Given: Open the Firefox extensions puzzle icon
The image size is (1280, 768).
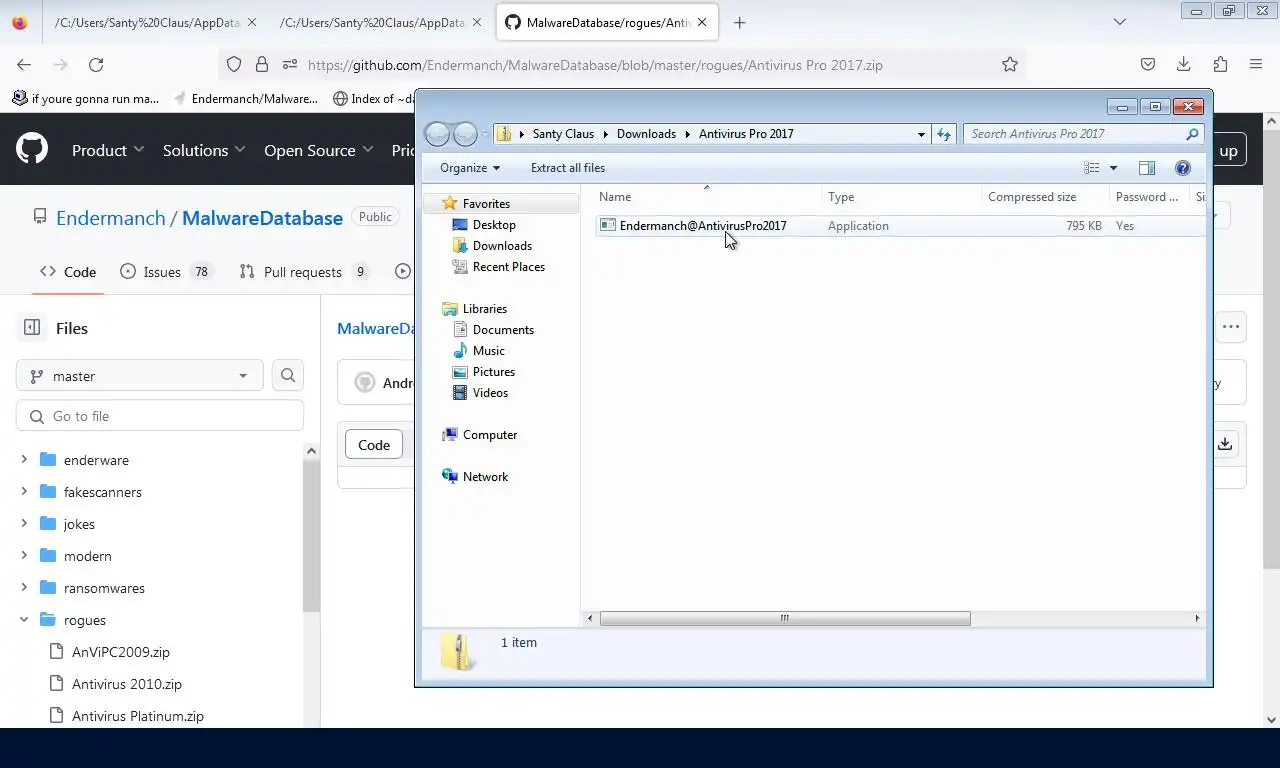Looking at the screenshot, I should click(x=1220, y=64).
